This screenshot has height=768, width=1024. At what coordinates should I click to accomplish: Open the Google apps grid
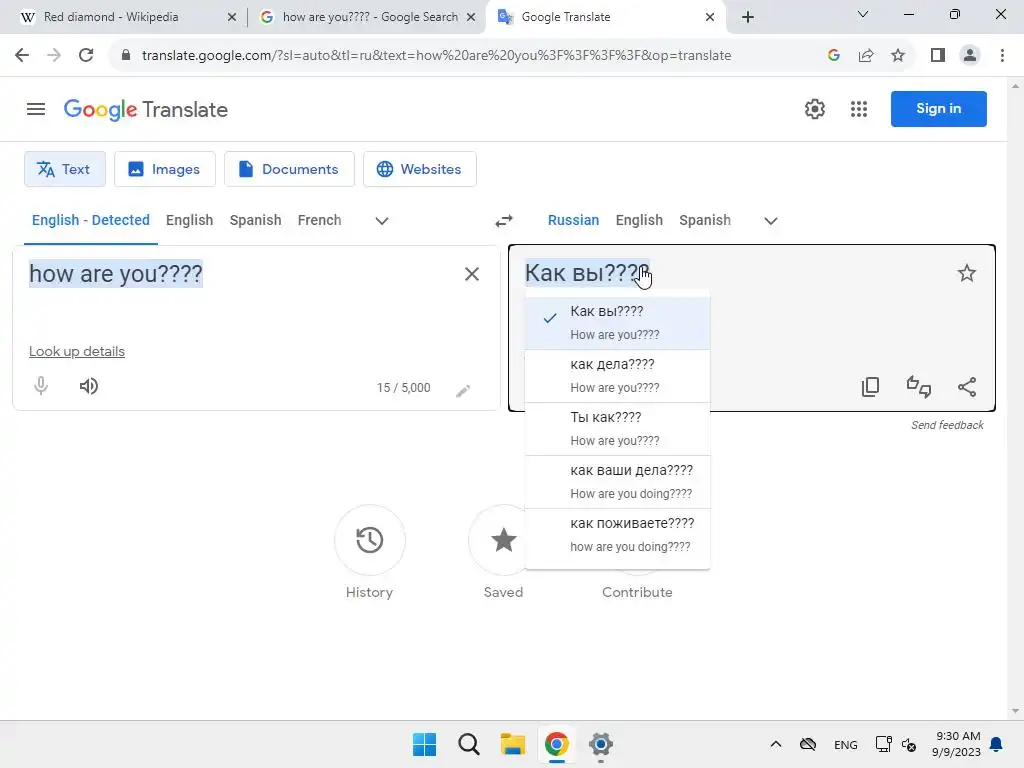(x=859, y=109)
